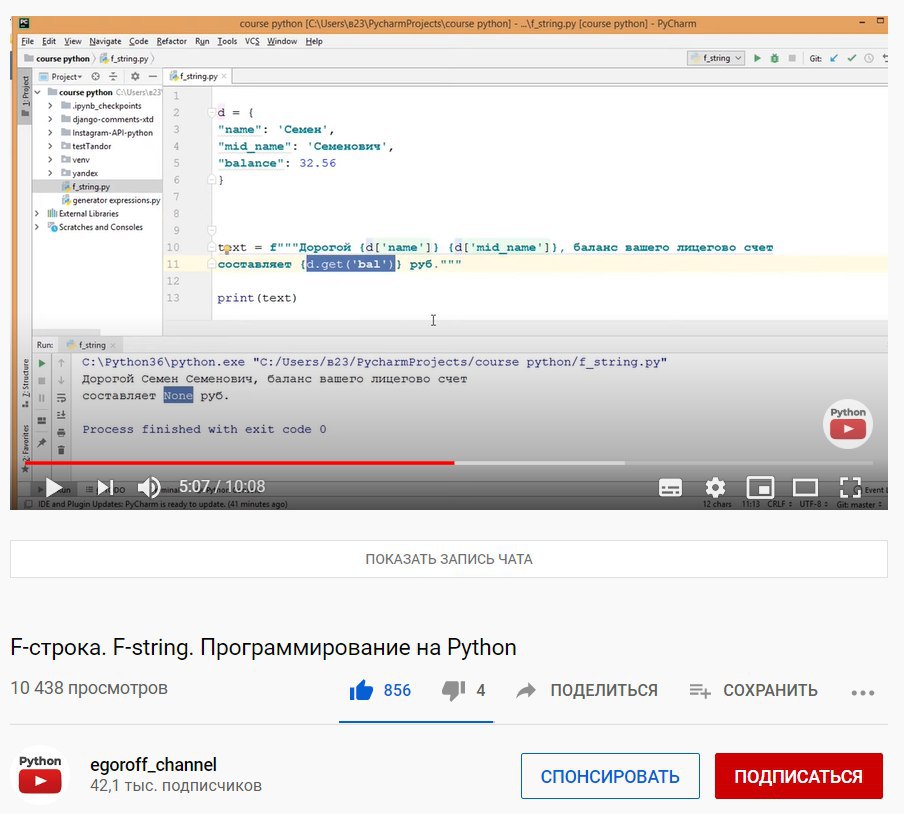
Task: Open the Code menu
Action: (138, 42)
